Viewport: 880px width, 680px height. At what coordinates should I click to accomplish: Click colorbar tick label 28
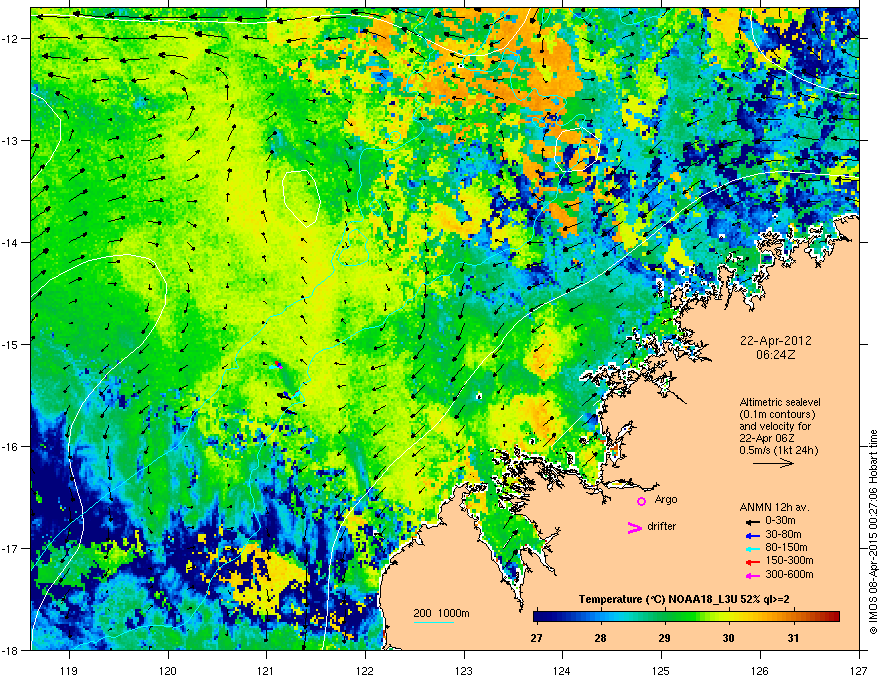point(601,638)
